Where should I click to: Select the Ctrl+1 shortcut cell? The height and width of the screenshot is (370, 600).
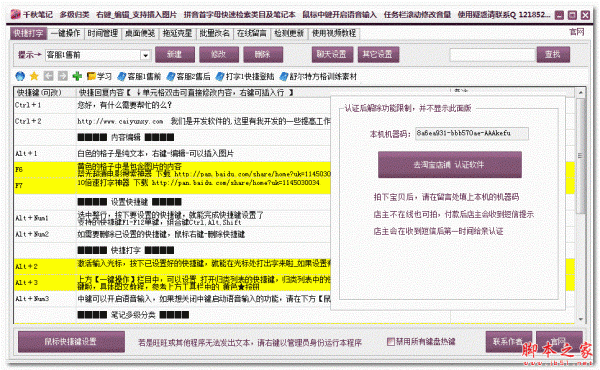45,105
